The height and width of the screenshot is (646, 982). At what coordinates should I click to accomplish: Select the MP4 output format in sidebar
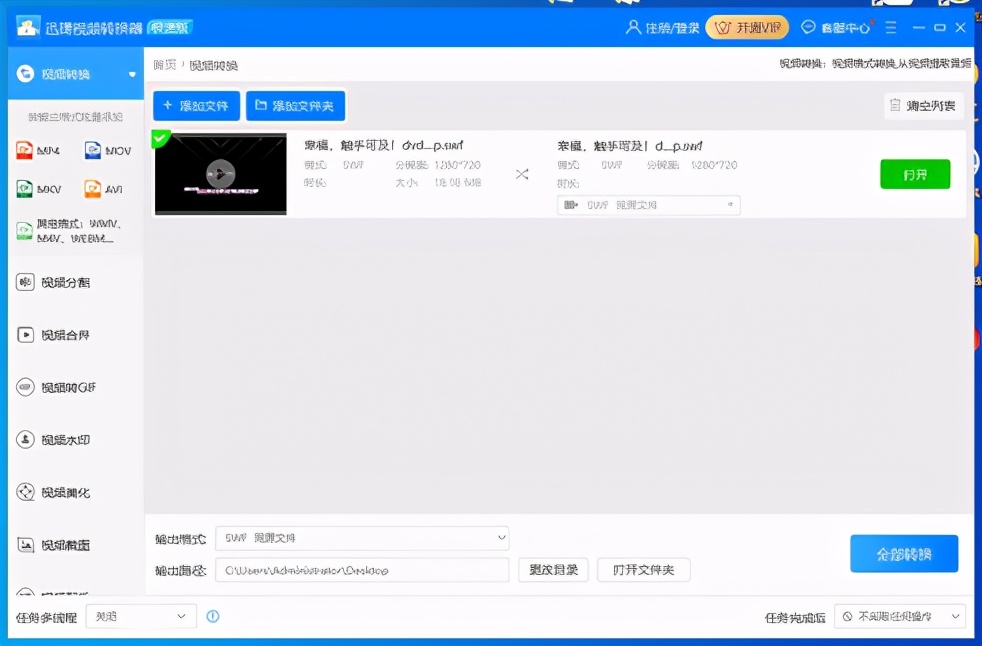(x=40, y=149)
